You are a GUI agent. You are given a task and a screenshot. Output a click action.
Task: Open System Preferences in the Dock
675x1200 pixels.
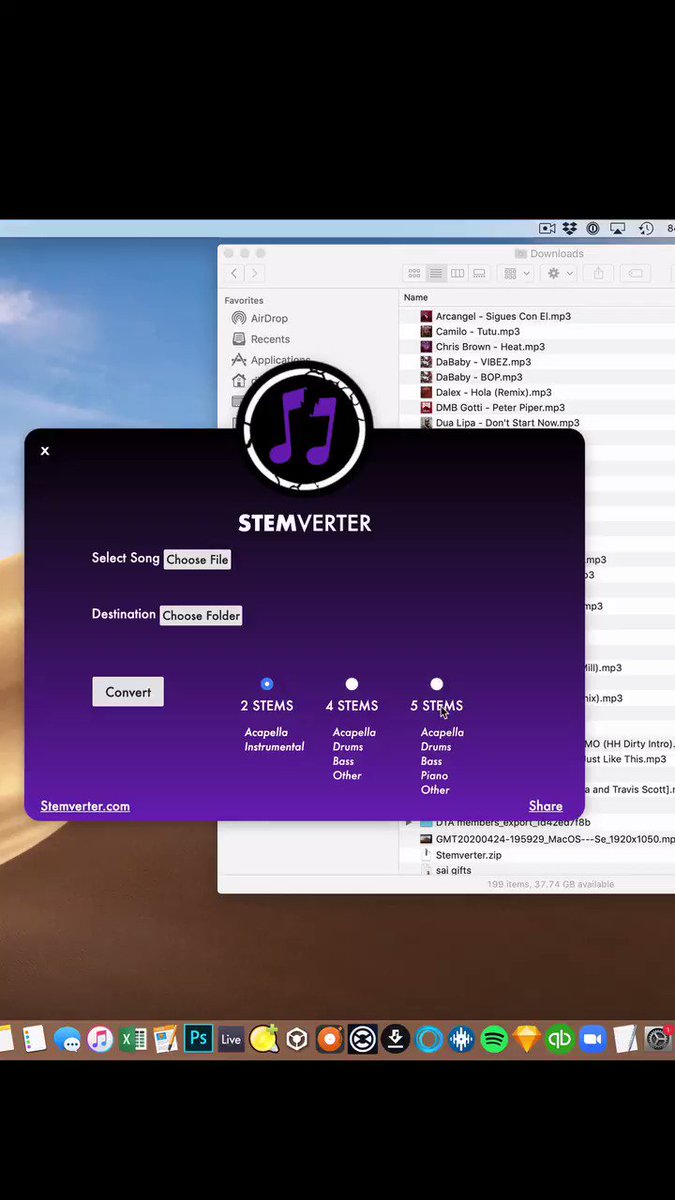[659, 1039]
